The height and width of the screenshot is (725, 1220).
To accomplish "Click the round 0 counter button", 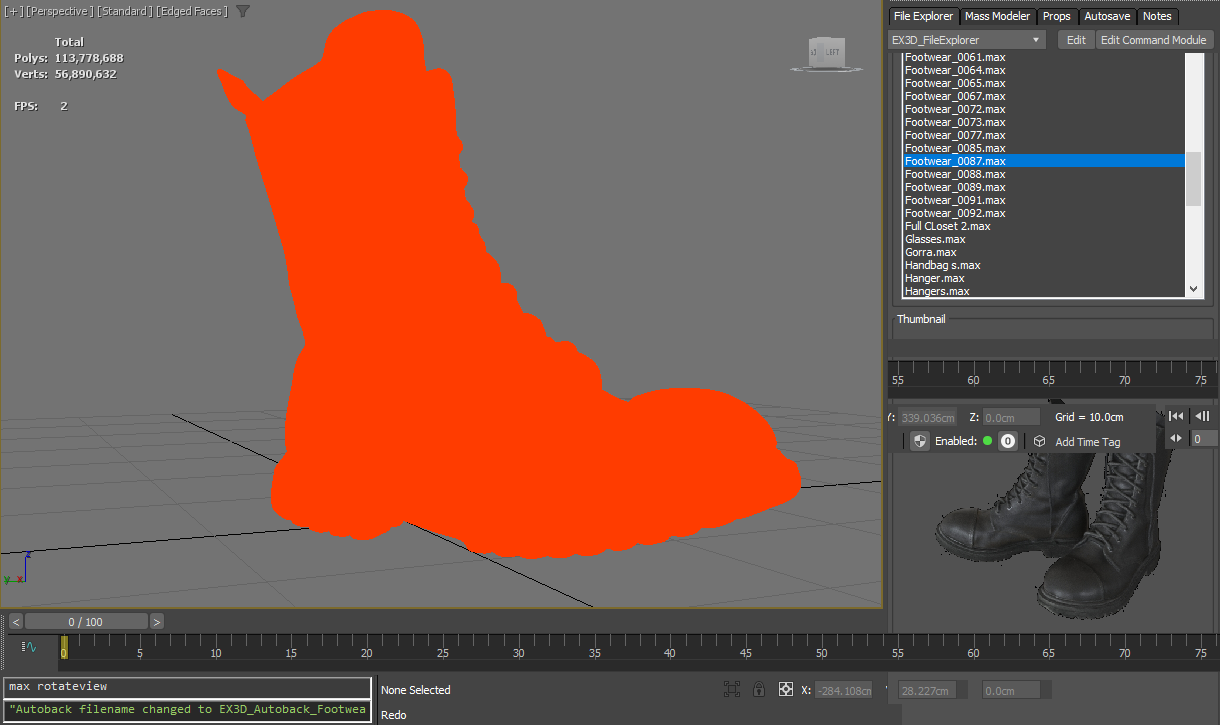I will pyautogui.click(x=1008, y=441).
